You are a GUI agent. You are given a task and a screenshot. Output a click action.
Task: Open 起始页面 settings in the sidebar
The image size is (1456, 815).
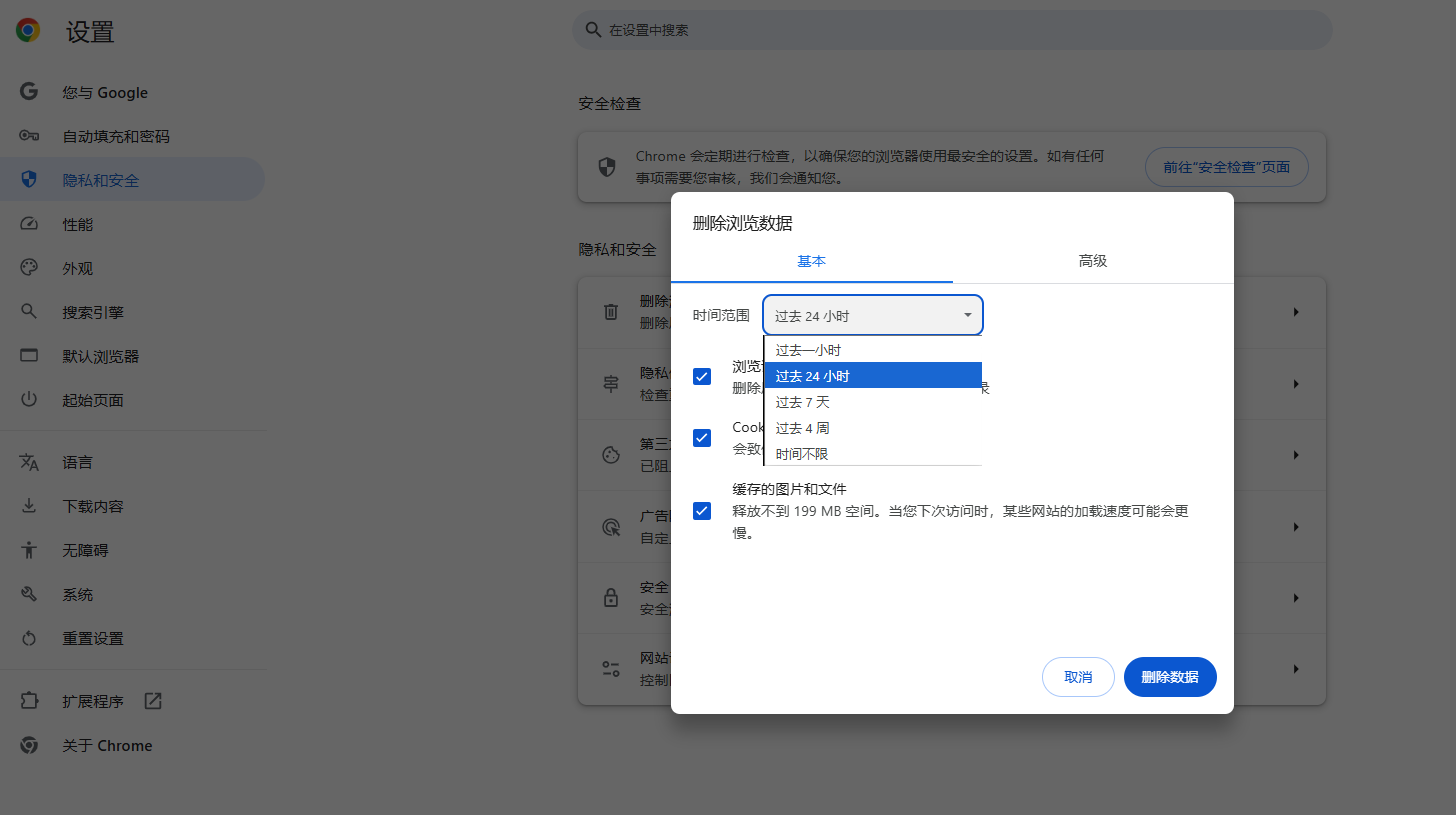[x=132, y=400]
